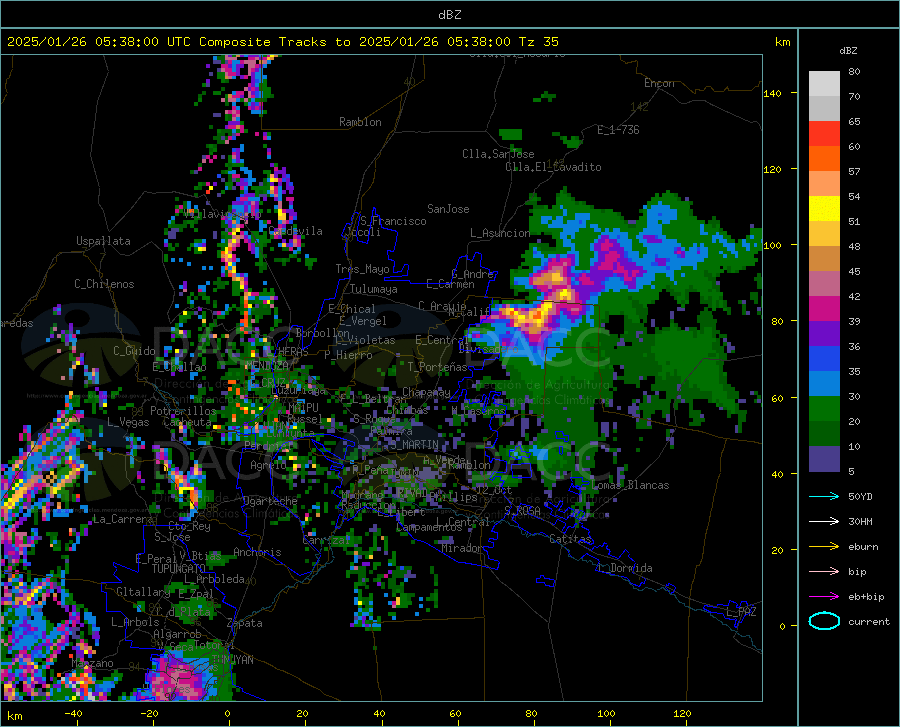Click the Chapanay map label

(426, 392)
